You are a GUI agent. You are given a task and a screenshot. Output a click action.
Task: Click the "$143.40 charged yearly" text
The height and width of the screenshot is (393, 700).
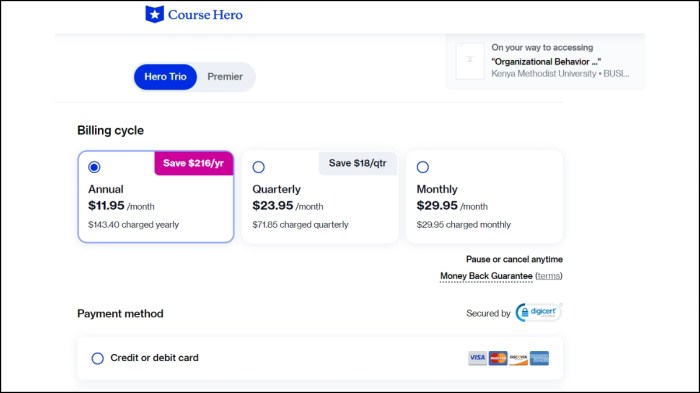(x=133, y=225)
